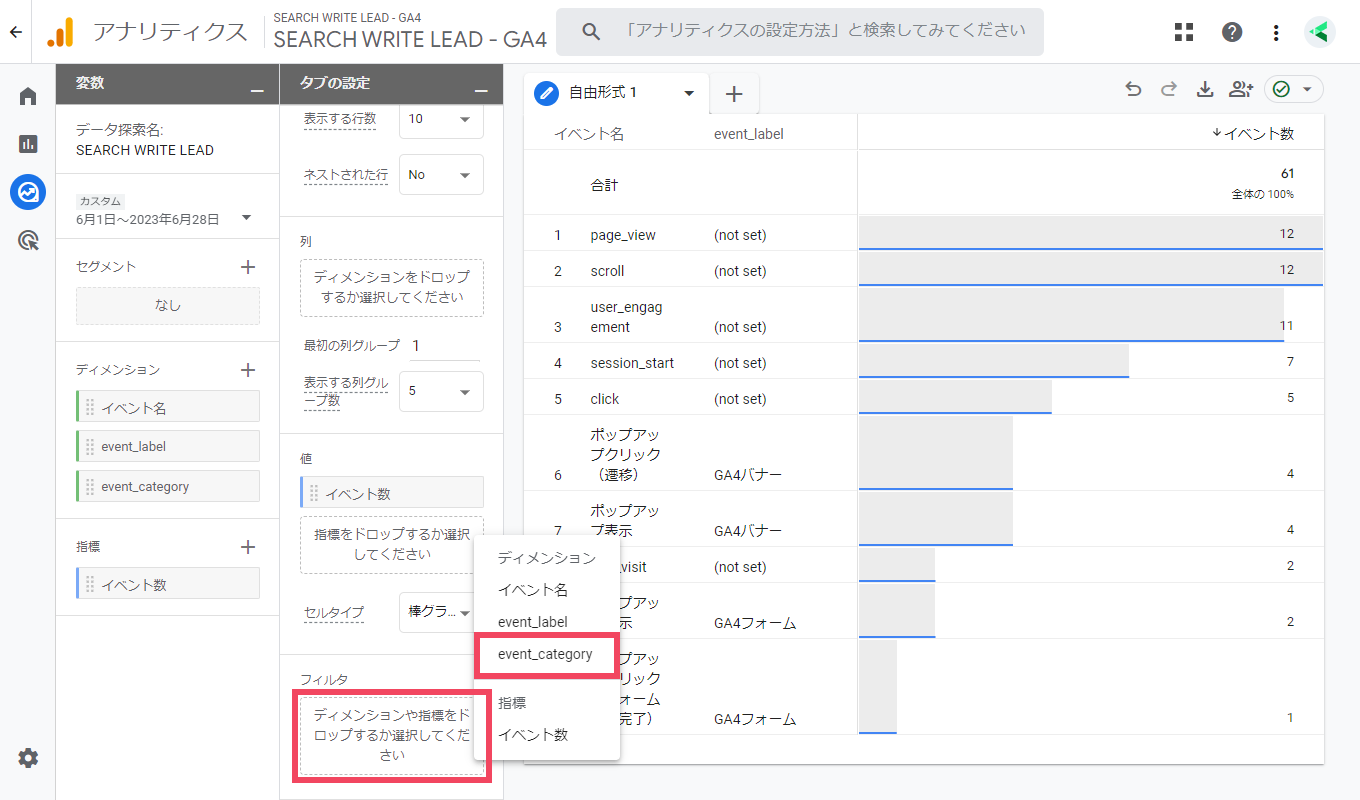Share exploration with add-person icon
This screenshot has height=800, width=1360.
[x=1241, y=90]
